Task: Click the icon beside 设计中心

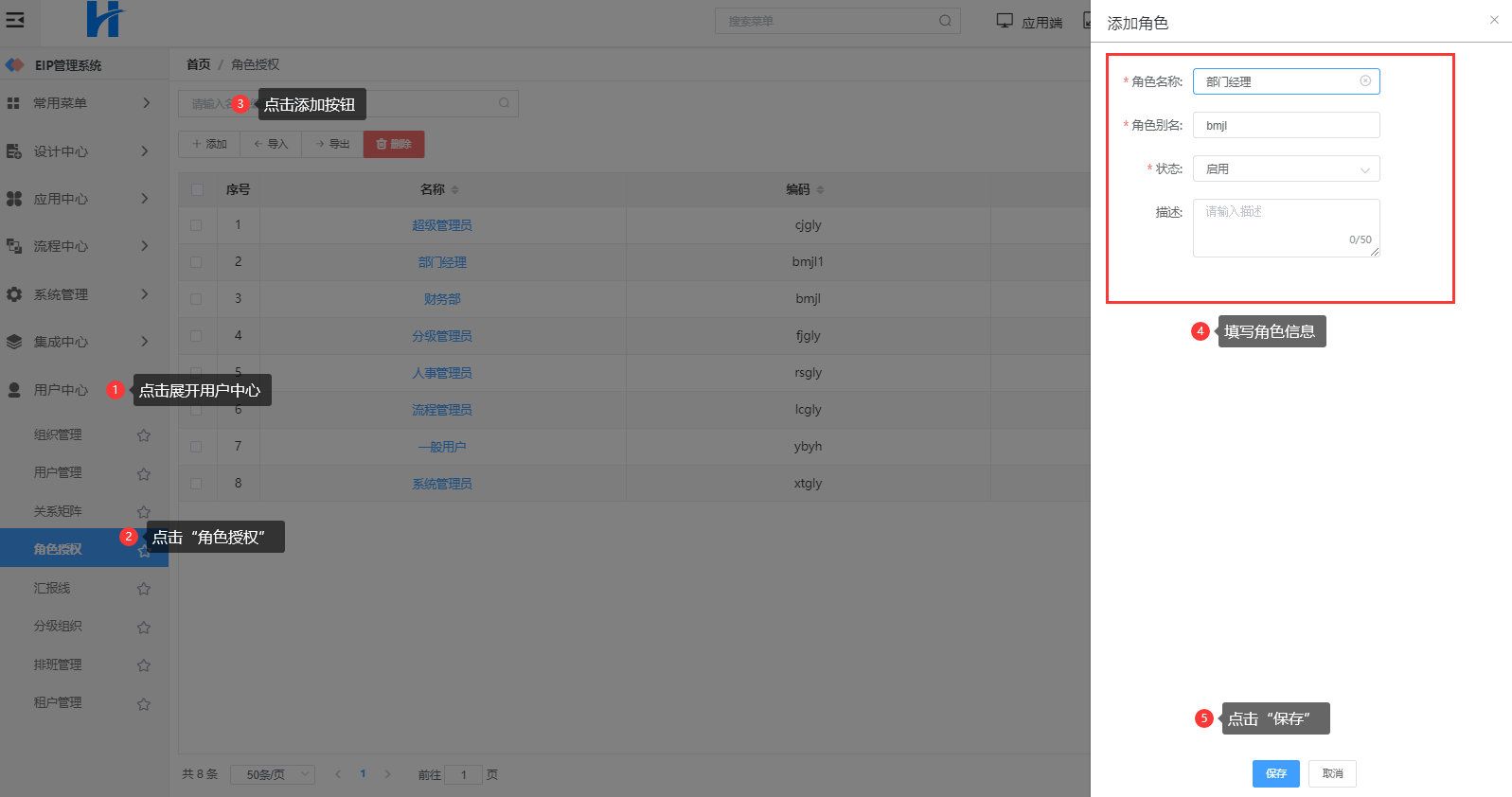Action: point(14,151)
